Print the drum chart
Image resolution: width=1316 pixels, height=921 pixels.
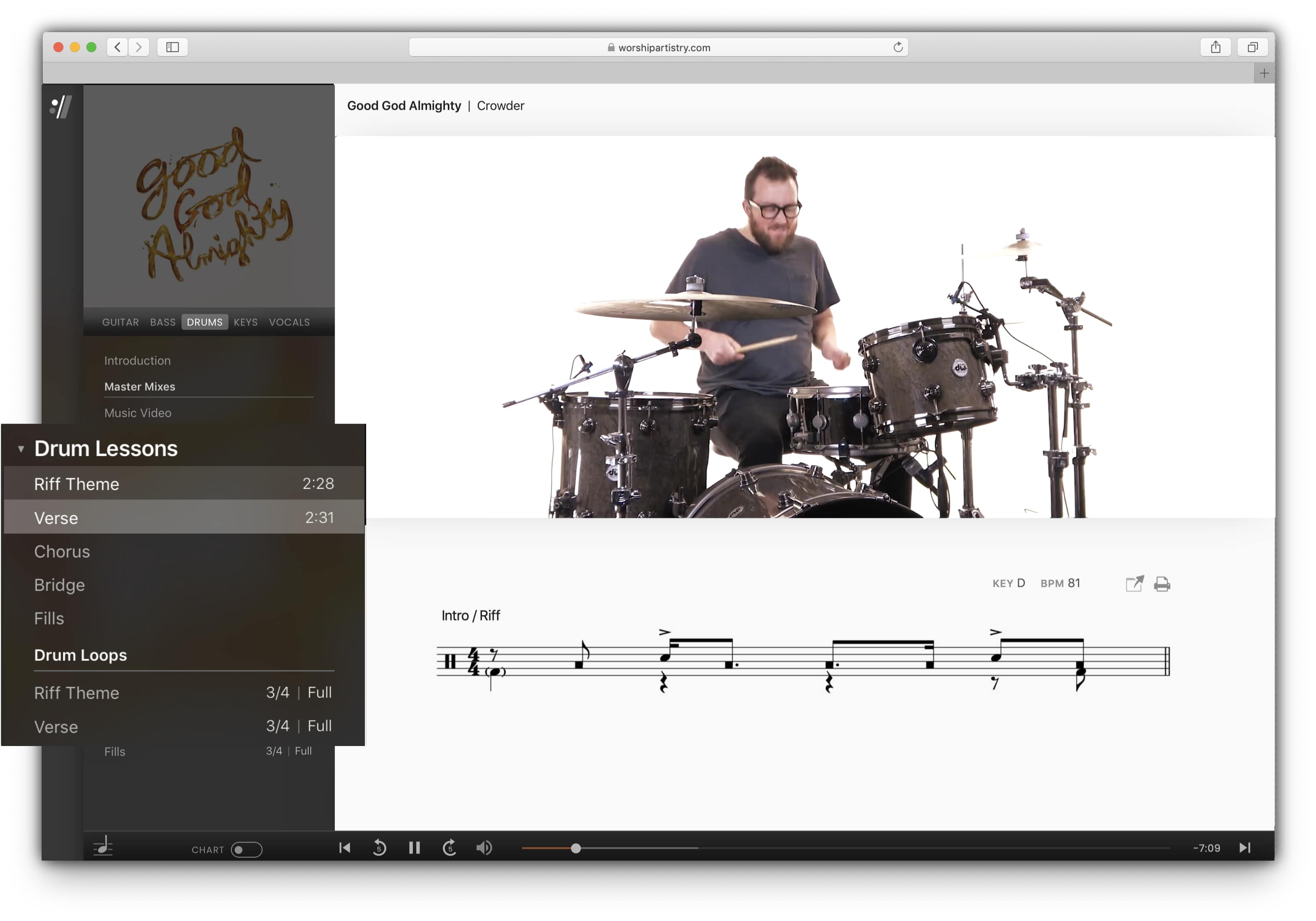tap(1162, 584)
